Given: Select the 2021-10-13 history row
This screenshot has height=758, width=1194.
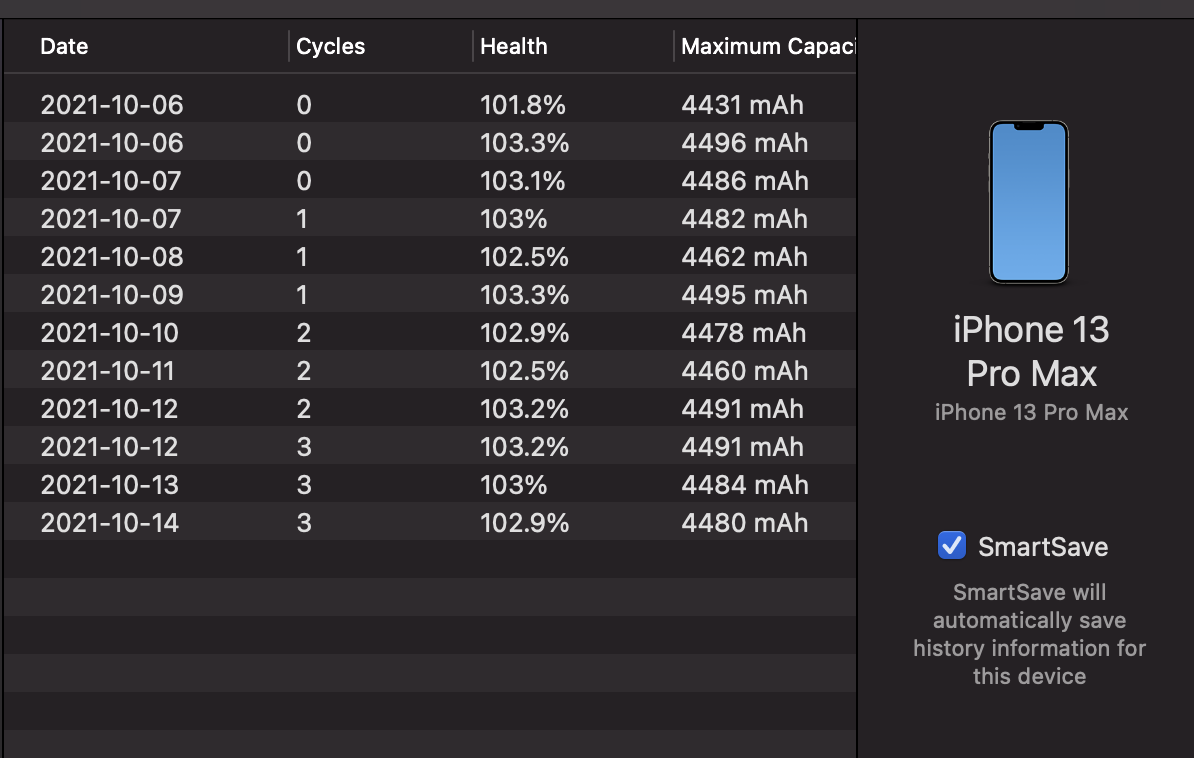Looking at the screenshot, I should click(110, 485).
